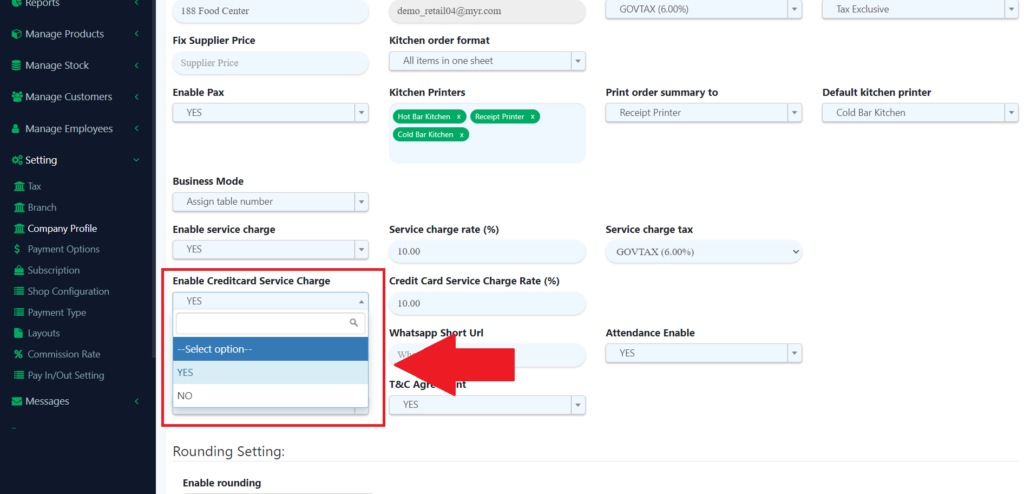
Task: Remove Hot Bar Kitchen printer tag
Action: coord(458,117)
